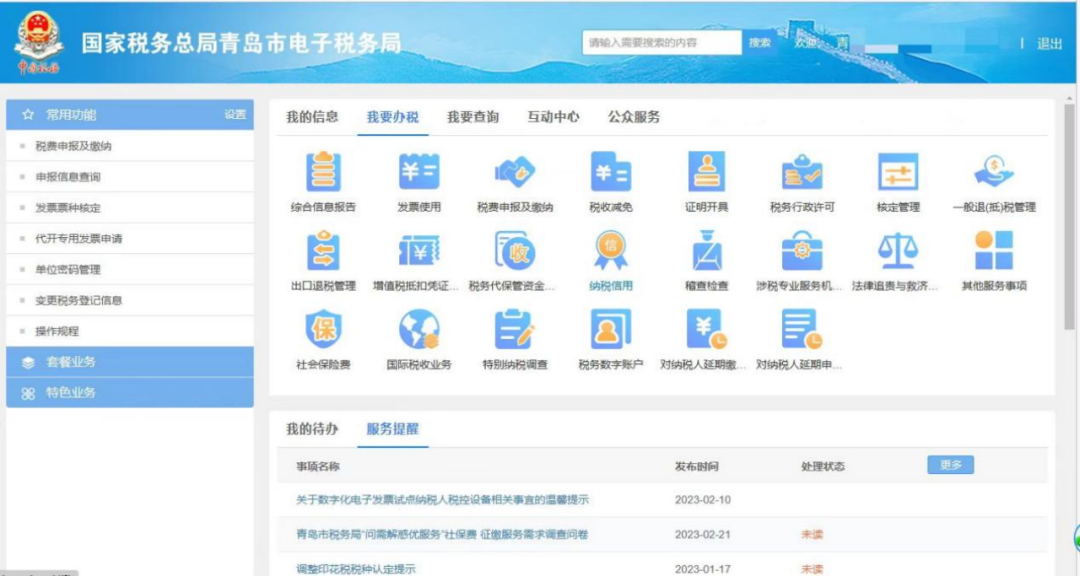Open the 稽查检查 icon
The width and height of the screenshot is (1080, 576).
[x=706, y=251]
